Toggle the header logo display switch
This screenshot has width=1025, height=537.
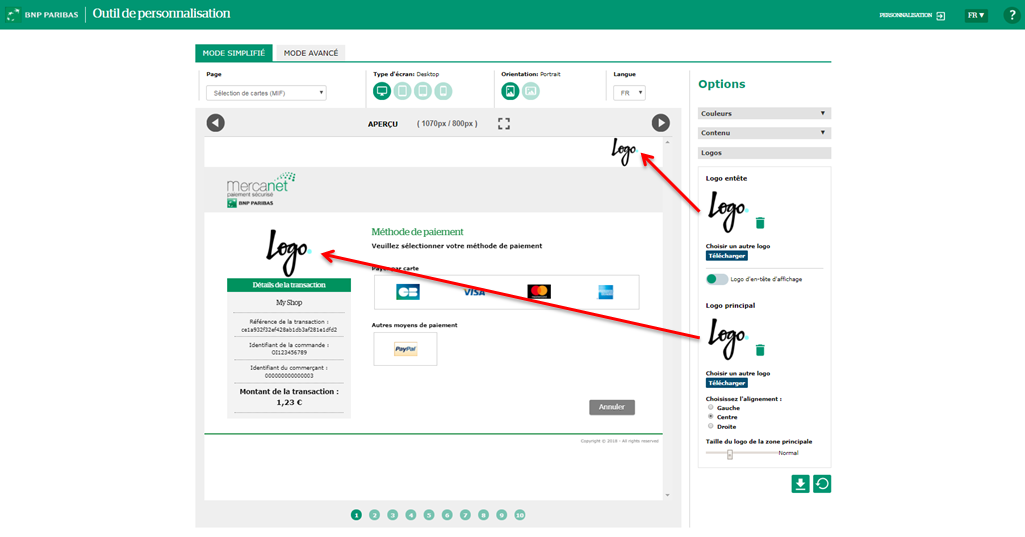click(x=715, y=279)
